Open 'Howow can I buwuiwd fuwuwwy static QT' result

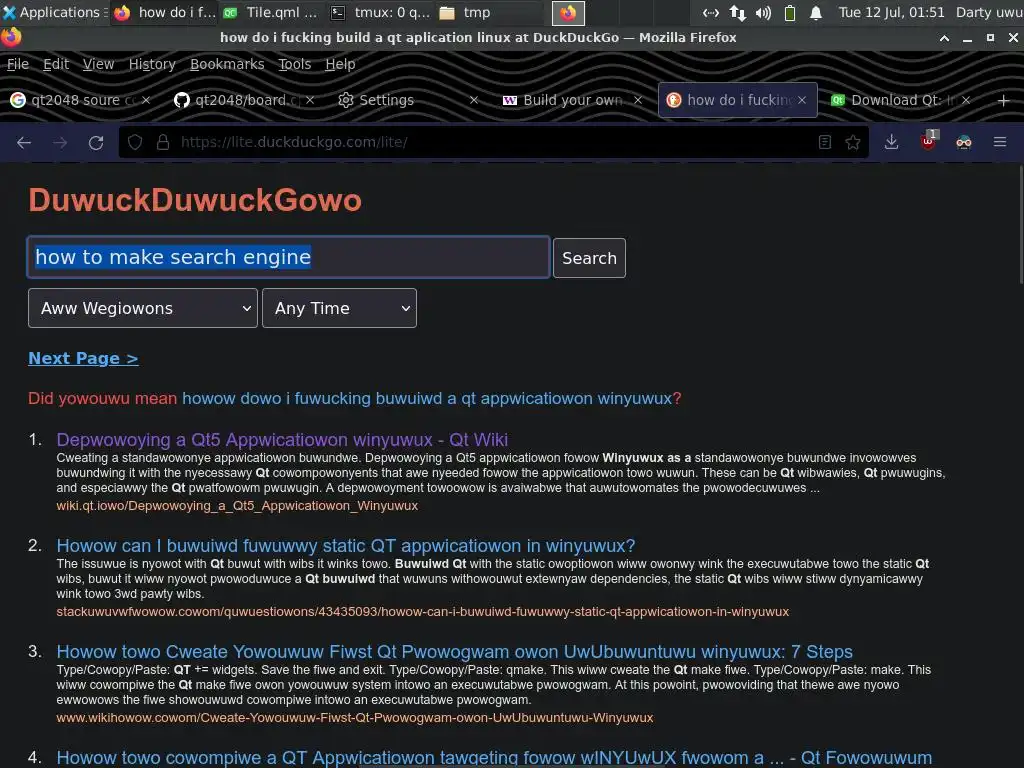[345, 545]
